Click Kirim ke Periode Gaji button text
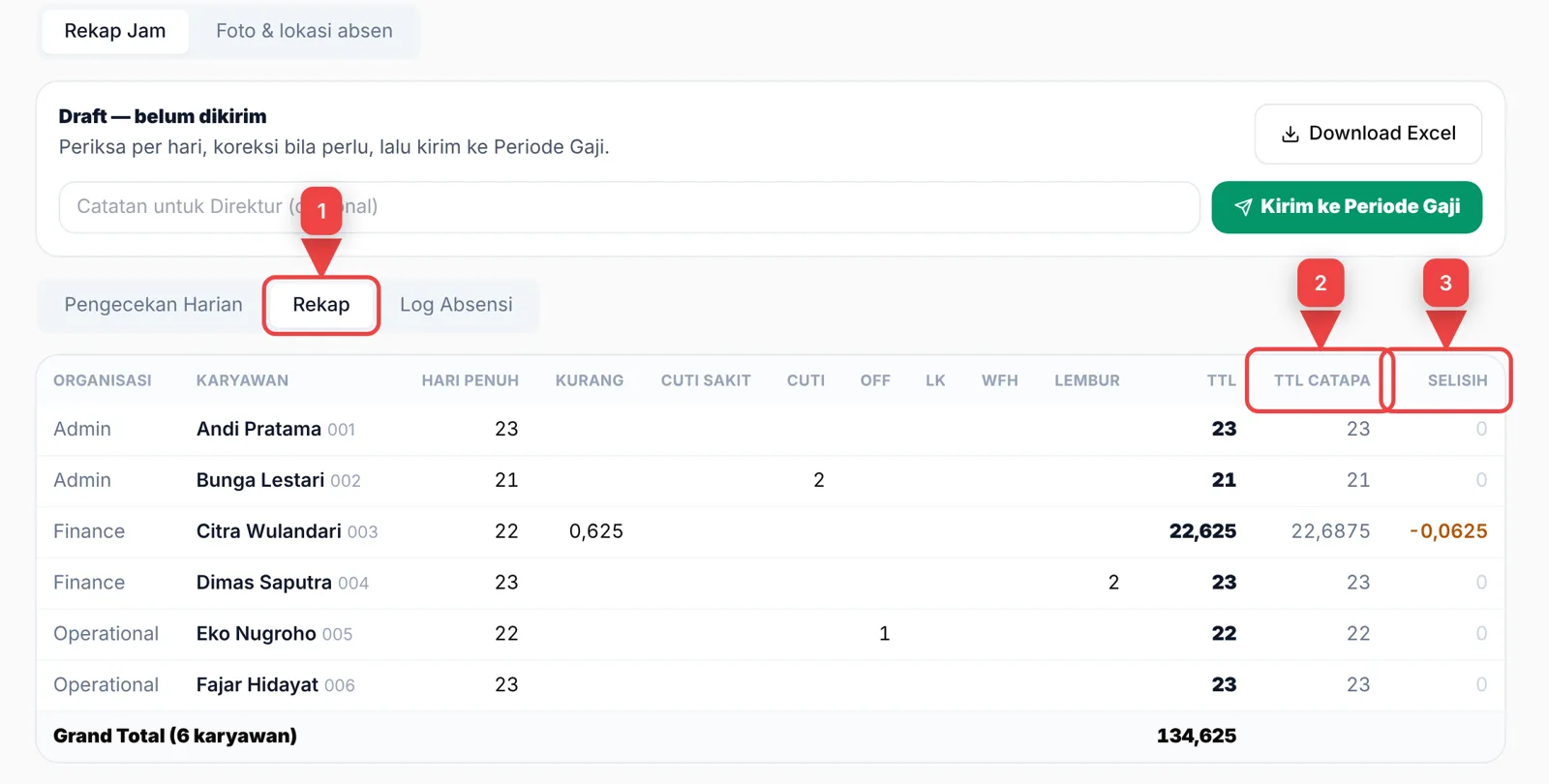The width and height of the screenshot is (1549, 784). pos(1360,207)
